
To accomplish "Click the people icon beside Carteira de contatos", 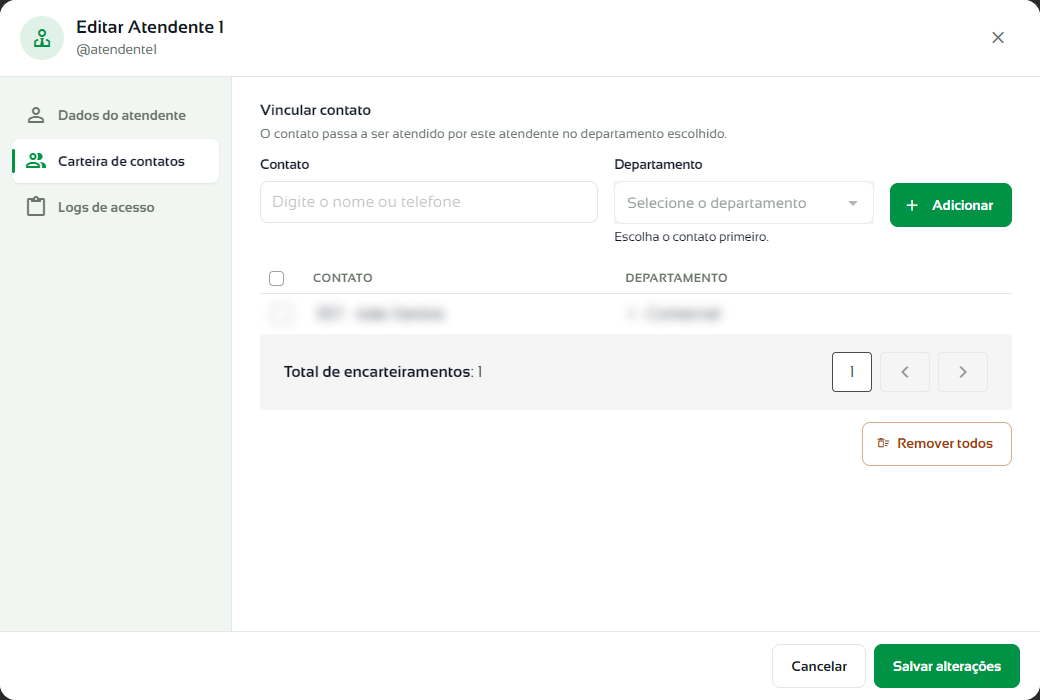I will point(36,161).
